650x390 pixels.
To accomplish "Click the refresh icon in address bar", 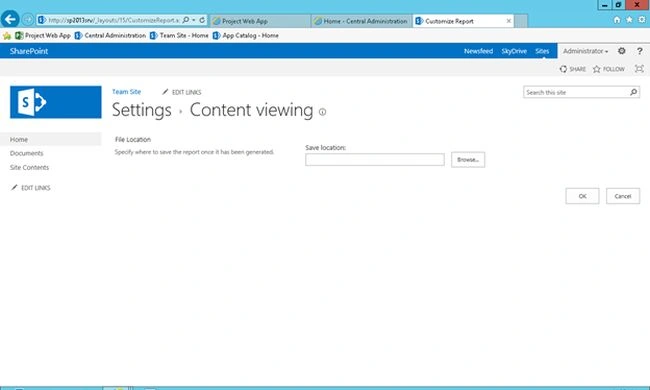I will 202,20.
